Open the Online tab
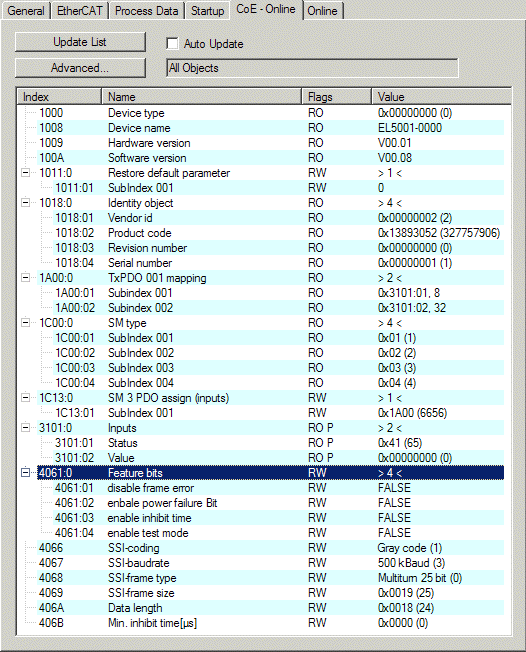 (x=322, y=10)
